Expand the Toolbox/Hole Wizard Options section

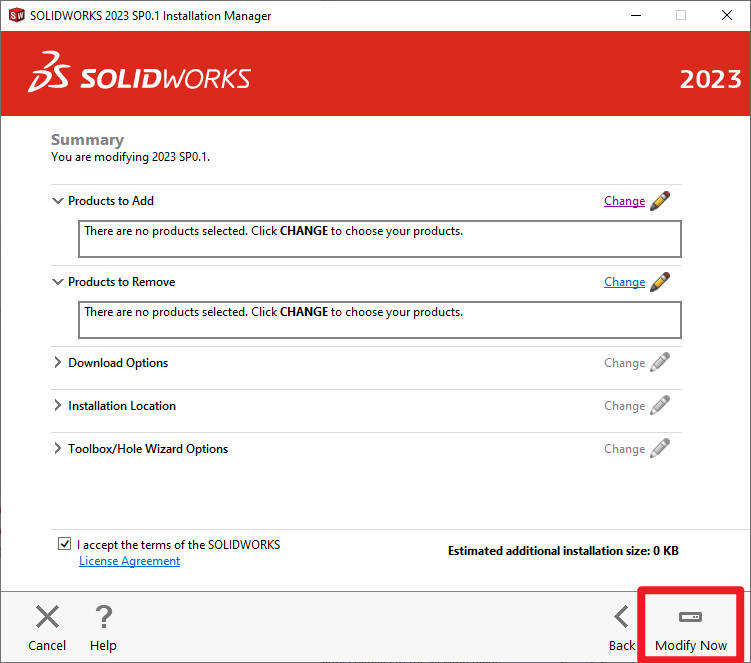click(x=58, y=449)
